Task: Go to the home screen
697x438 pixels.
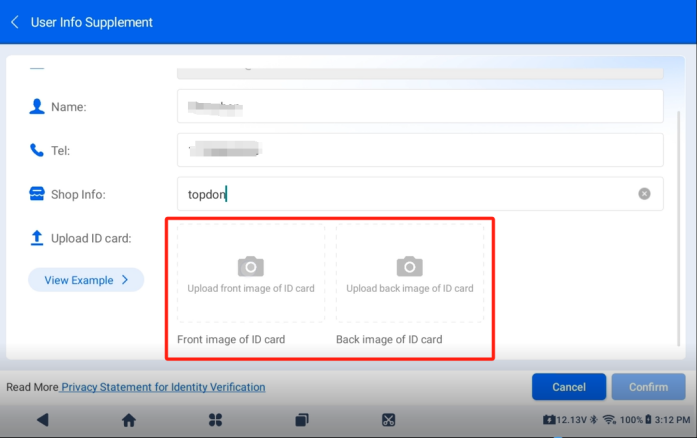Action: click(x=129, y=420)
